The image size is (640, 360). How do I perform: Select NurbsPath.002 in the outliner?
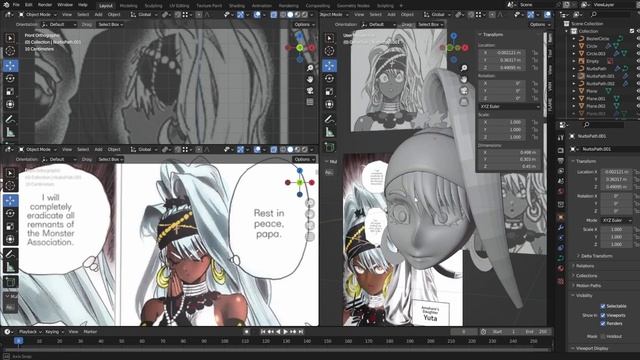coord(601,84)
